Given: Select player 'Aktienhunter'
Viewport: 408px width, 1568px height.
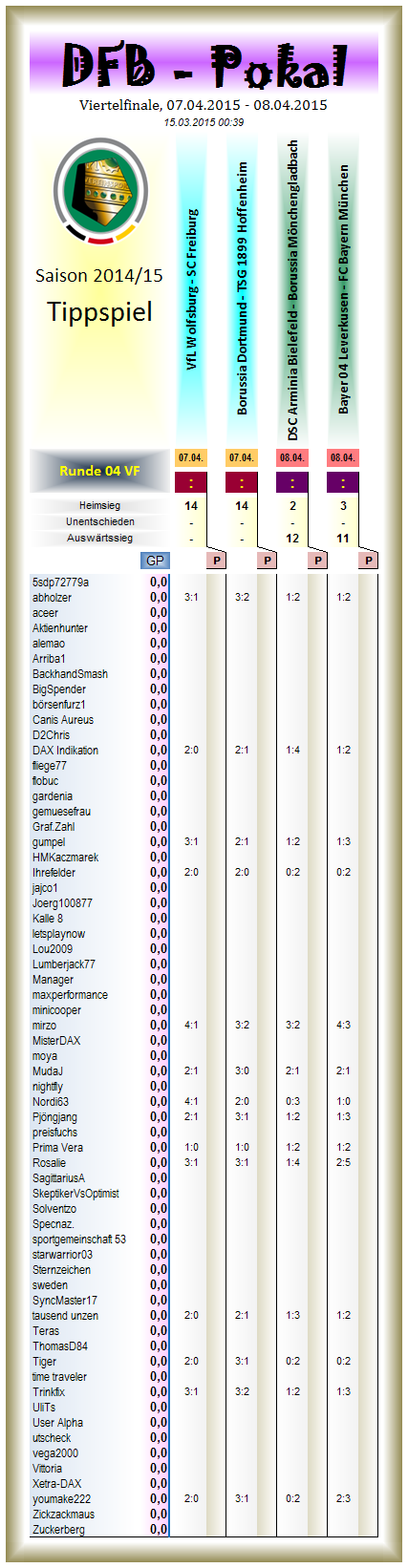Looking at the screenshot, I should (x=59, y=627).
